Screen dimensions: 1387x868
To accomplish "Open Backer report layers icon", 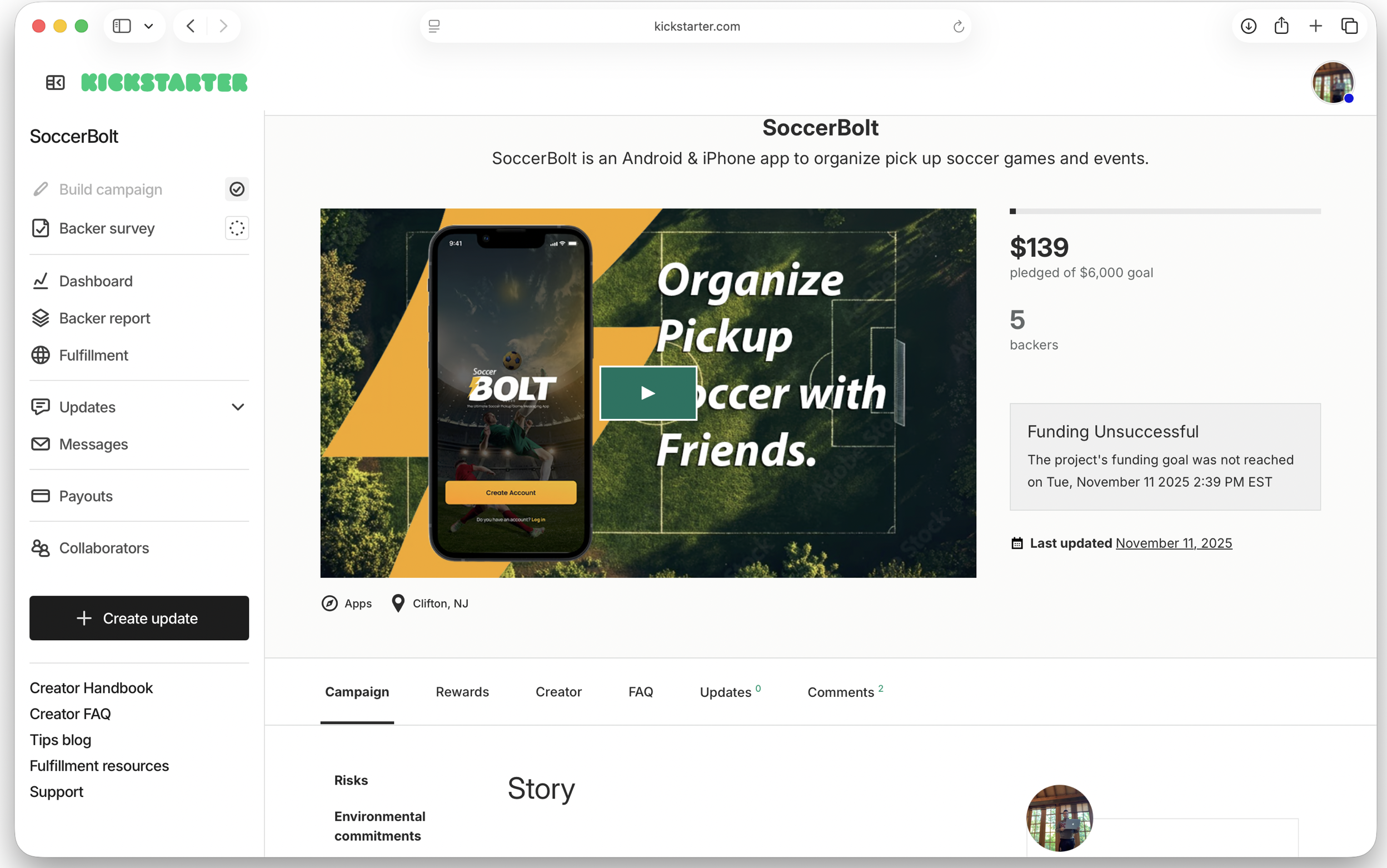I will [40, 318].
